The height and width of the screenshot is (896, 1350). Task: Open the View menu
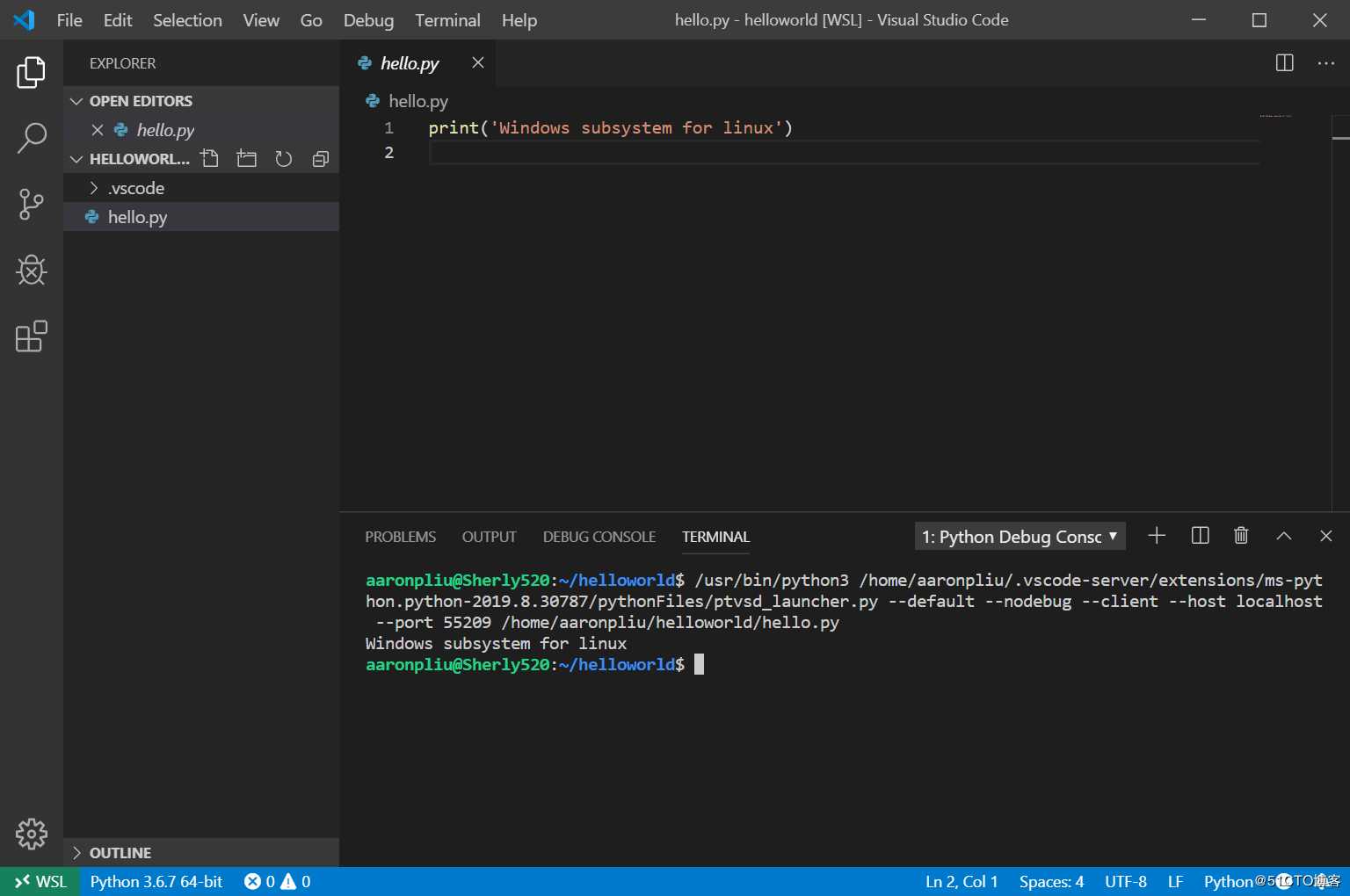[x=261, y=20]
